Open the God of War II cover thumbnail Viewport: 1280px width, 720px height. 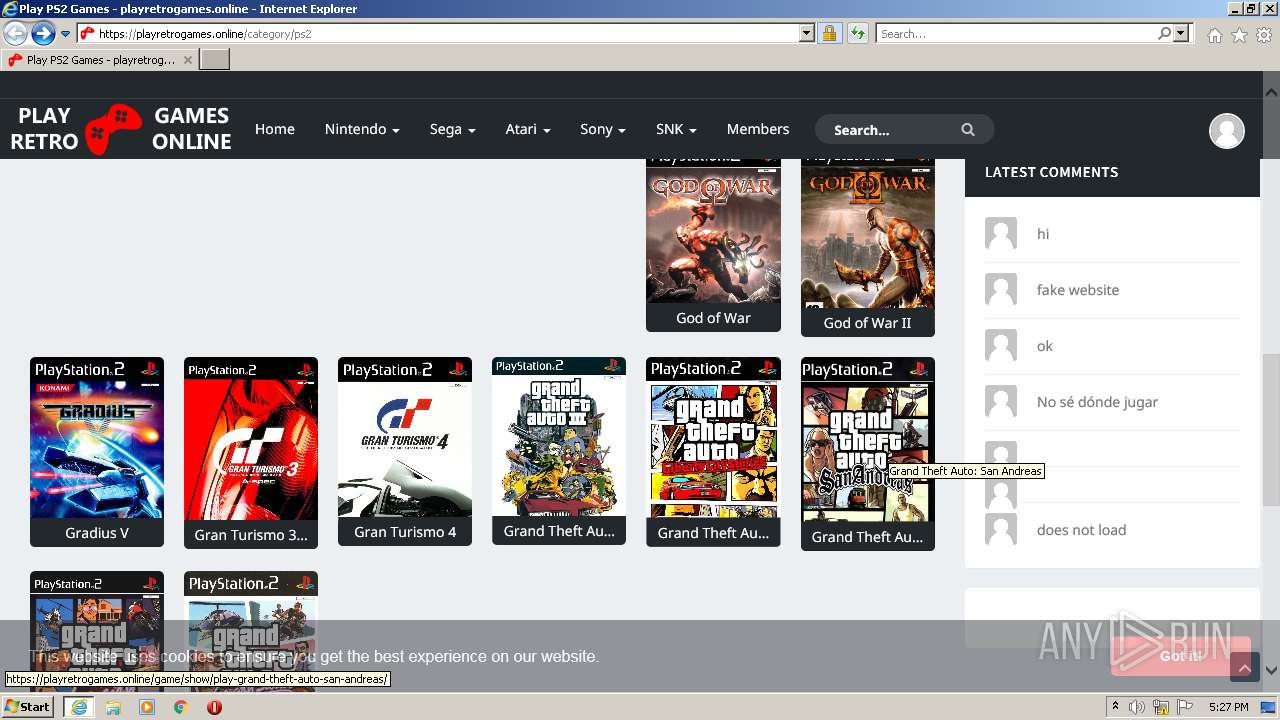click(x=868, y=233)
